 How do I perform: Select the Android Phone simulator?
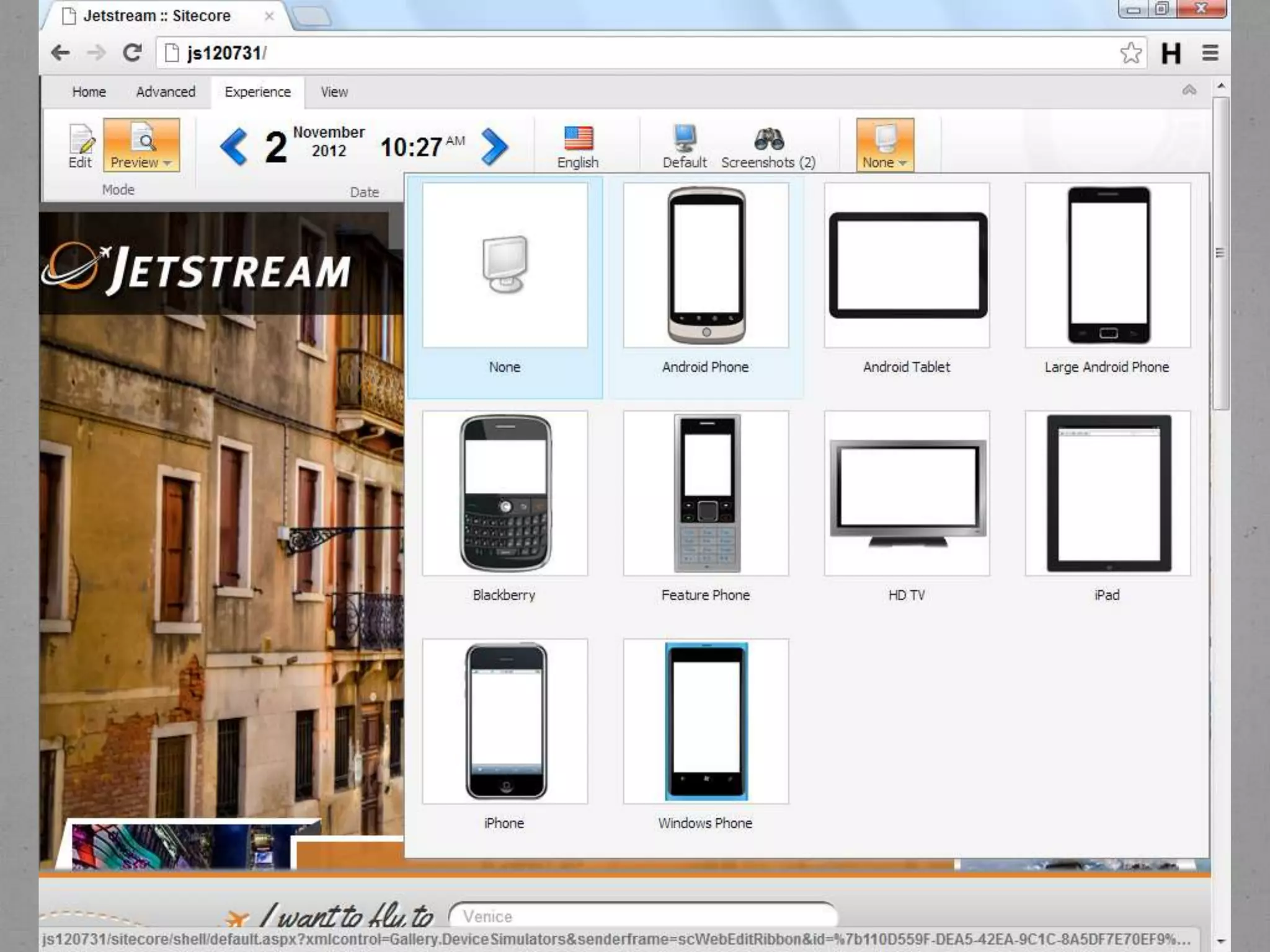[x=706, y=265]
